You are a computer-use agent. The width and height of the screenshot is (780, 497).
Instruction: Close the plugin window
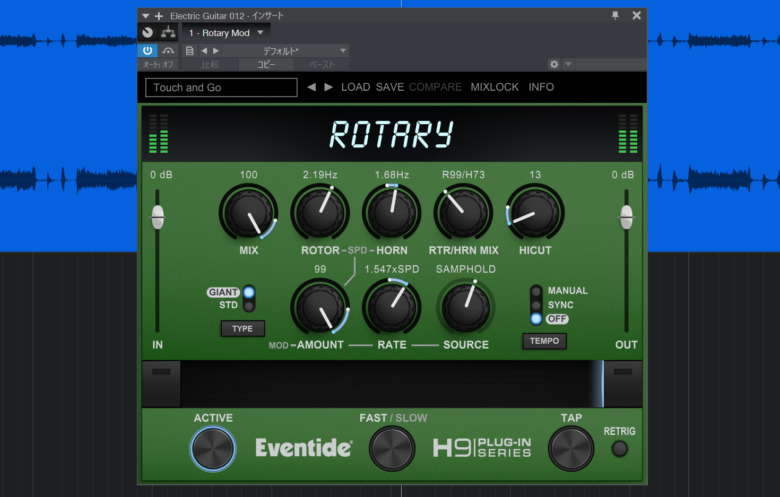point(636,15)
